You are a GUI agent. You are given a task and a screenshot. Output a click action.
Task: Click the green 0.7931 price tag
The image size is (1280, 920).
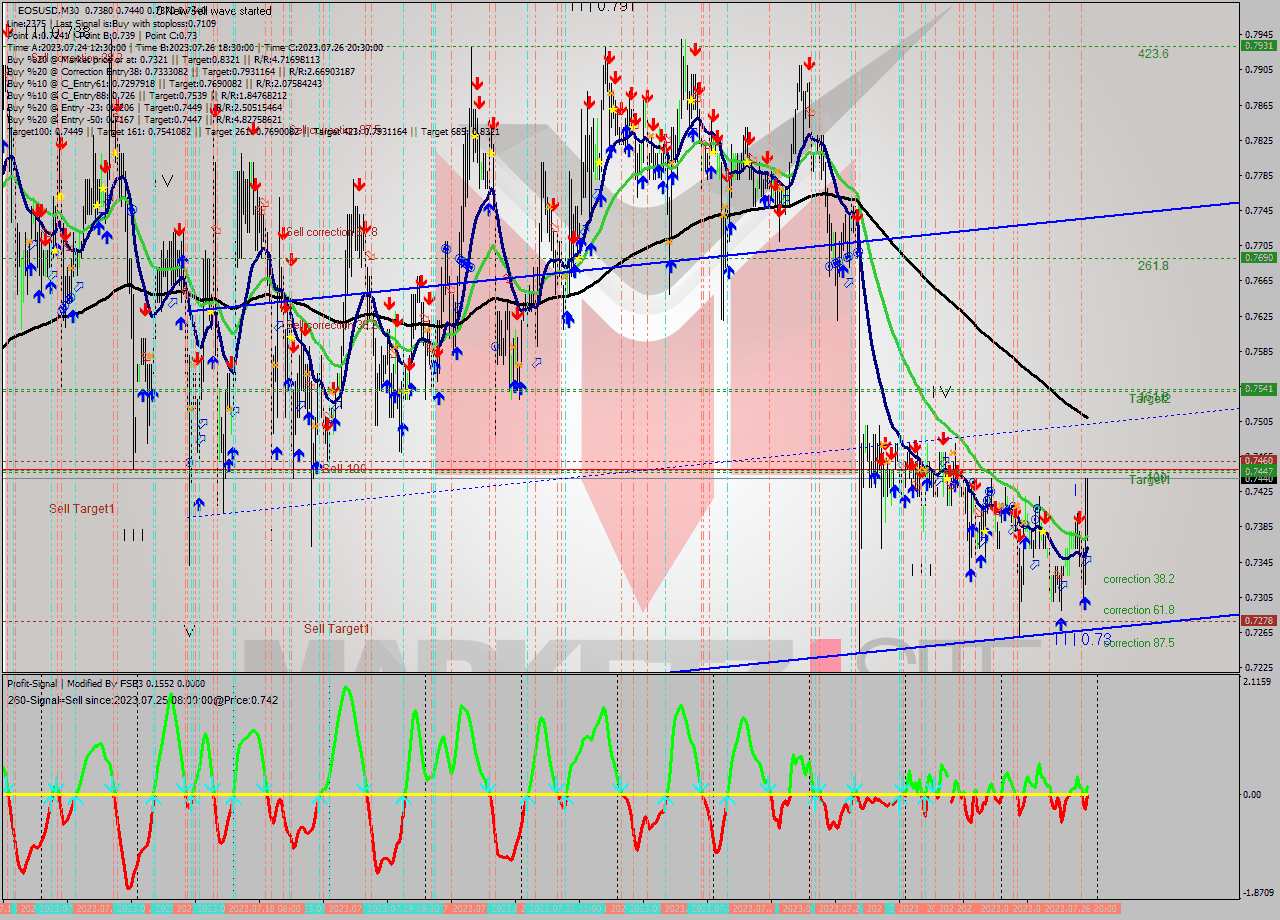[x=1258, y=45]
